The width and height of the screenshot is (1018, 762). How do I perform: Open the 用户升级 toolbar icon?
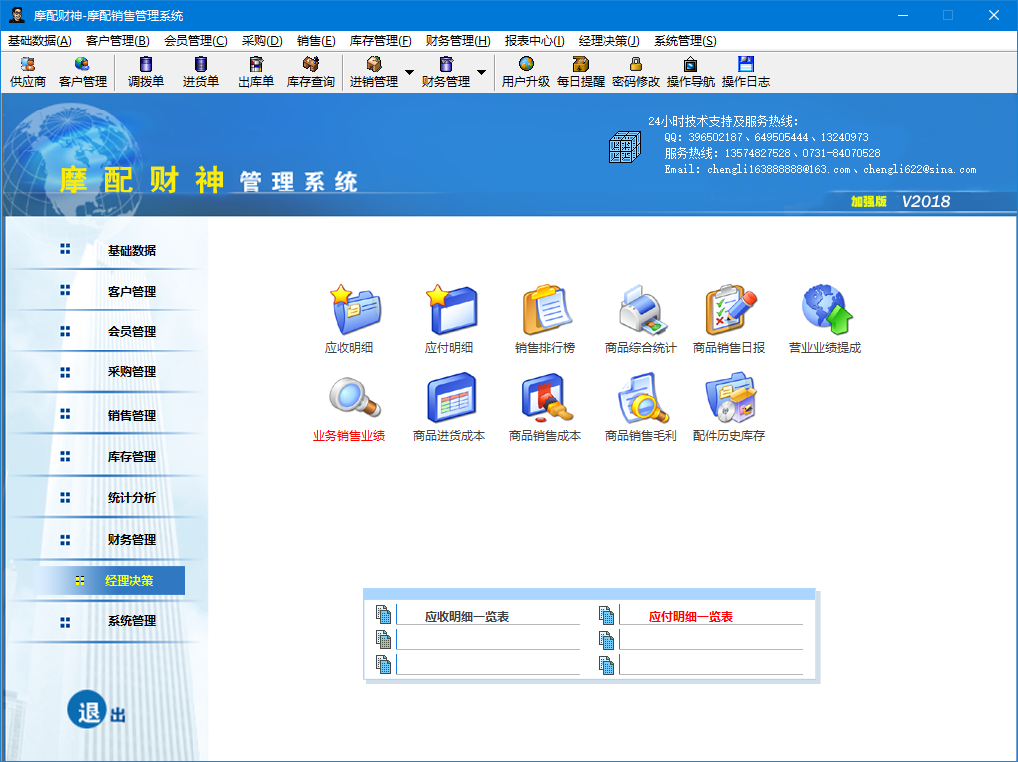click(x=526, y=72)
